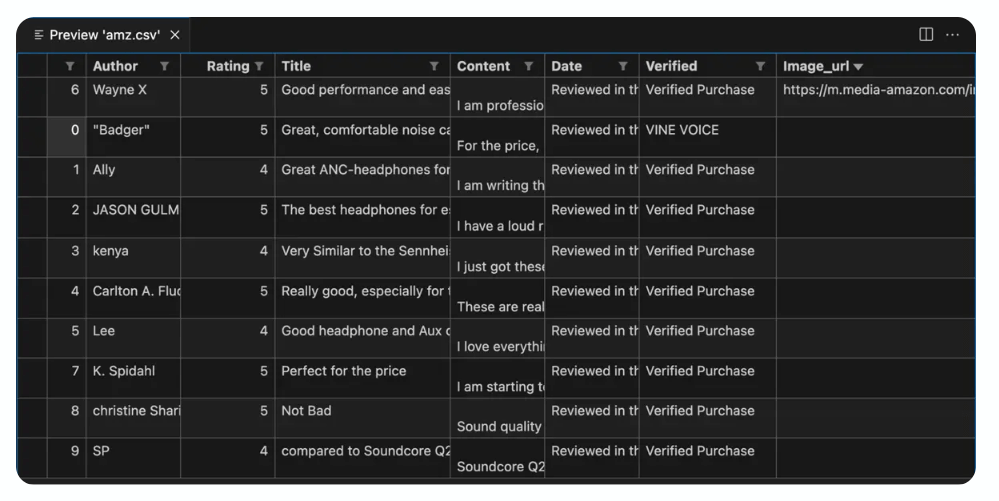
Task: Select the Preview 'amz.csv' tab
Action: 105,35
